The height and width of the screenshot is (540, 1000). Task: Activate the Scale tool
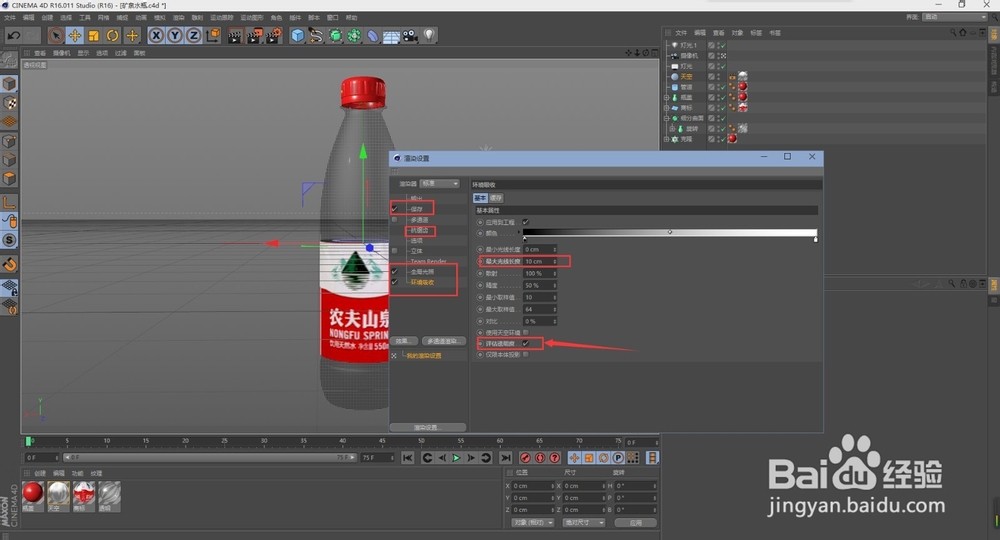(94, 36)
